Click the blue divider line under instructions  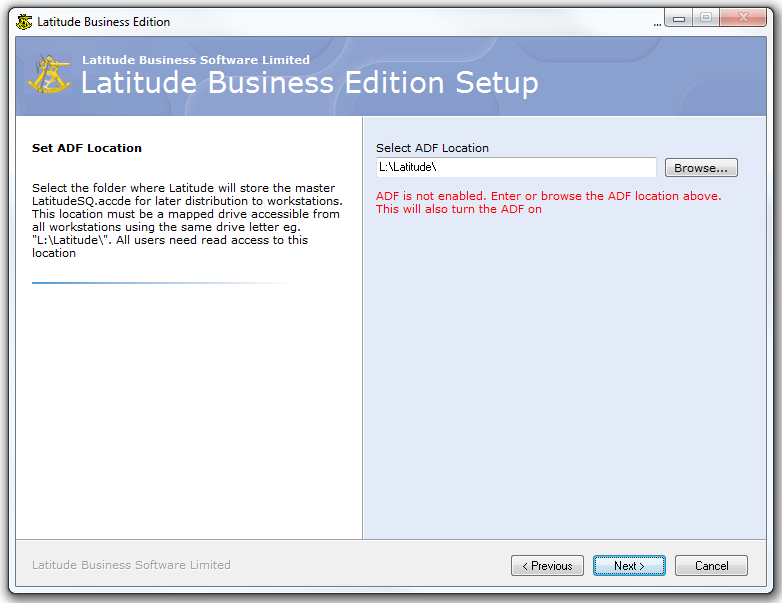click(x=150, y=283)
